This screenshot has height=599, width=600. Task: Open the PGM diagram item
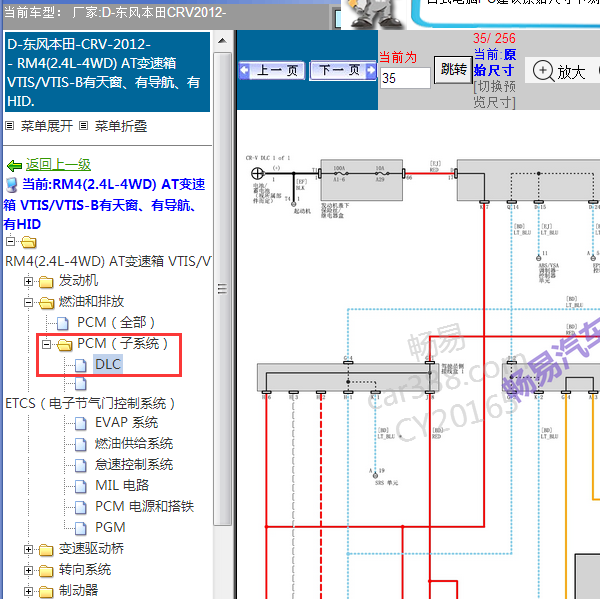110,527
